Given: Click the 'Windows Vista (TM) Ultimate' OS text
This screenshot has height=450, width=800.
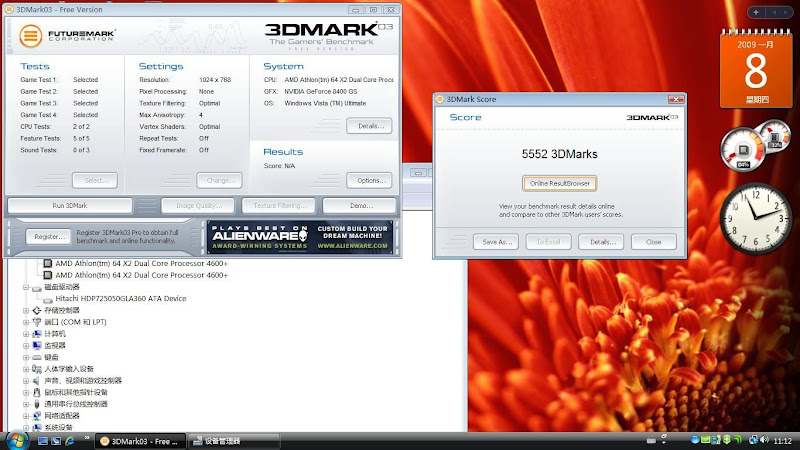Looking at the screenshot, I should point(325,104).
